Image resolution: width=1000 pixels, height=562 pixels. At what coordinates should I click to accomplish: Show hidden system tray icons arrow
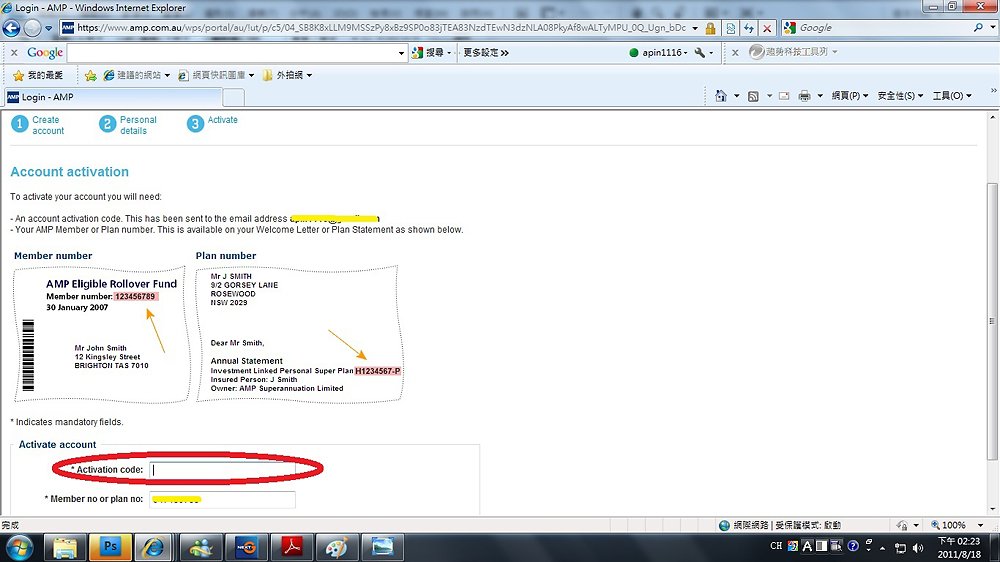coord(883,547)
